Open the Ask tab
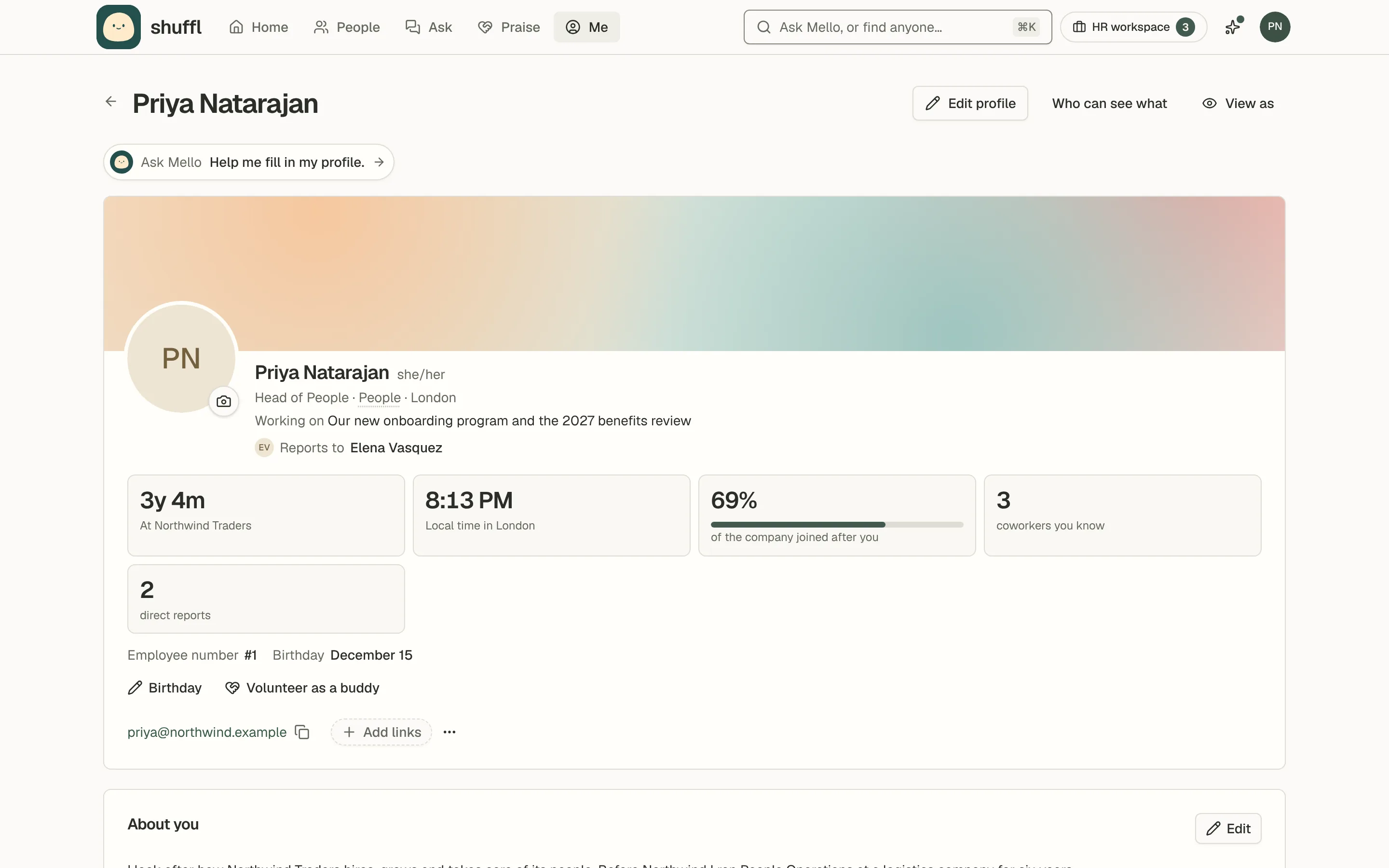The width and height of the screenshot is (1389, 868). (x=429, y=27)
